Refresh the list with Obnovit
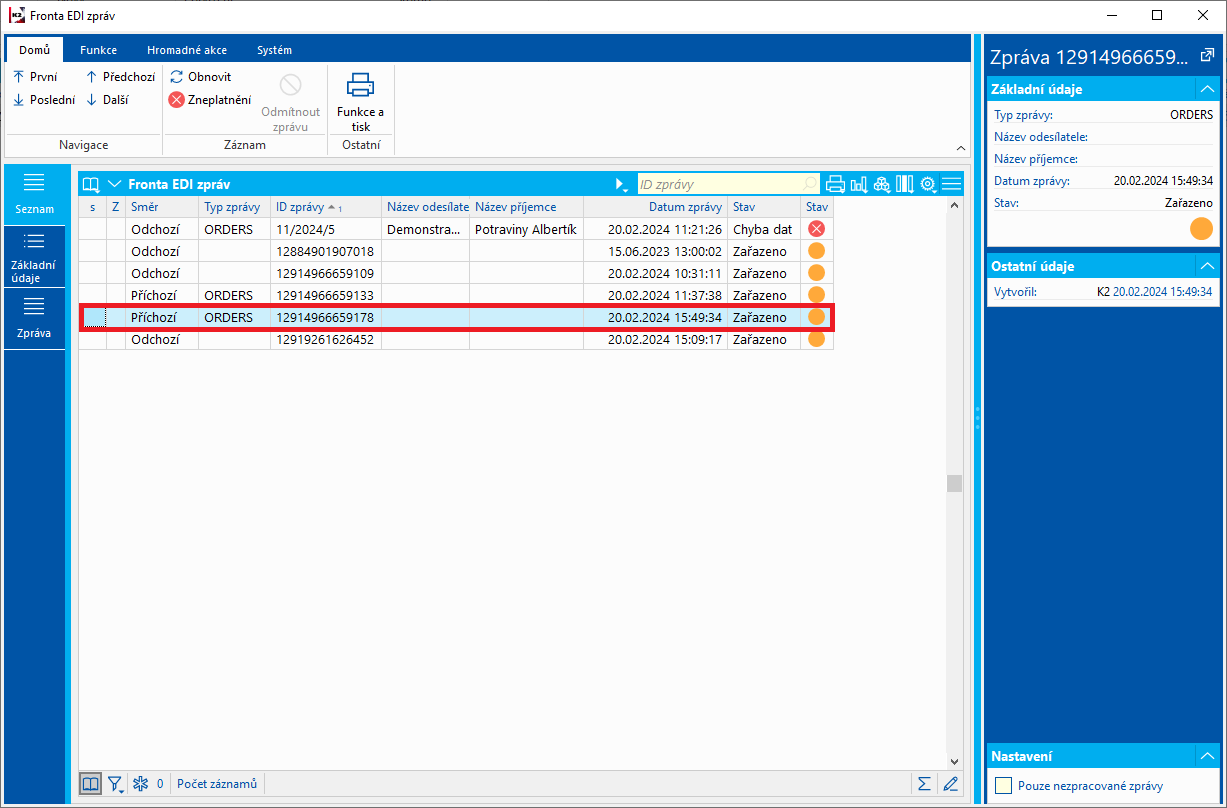1227x808 pixels. pos(201,76)
